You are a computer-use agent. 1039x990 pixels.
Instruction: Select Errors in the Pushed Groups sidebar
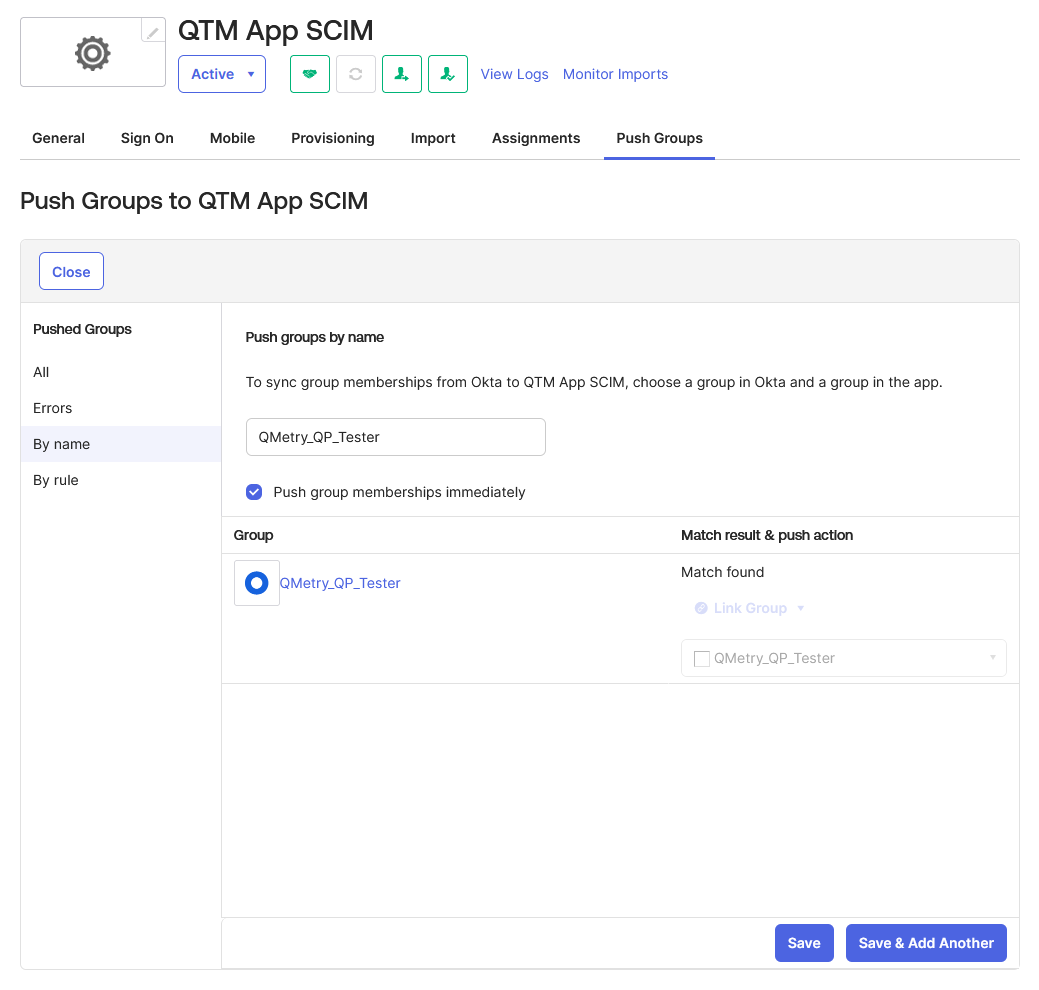[52, 408]
